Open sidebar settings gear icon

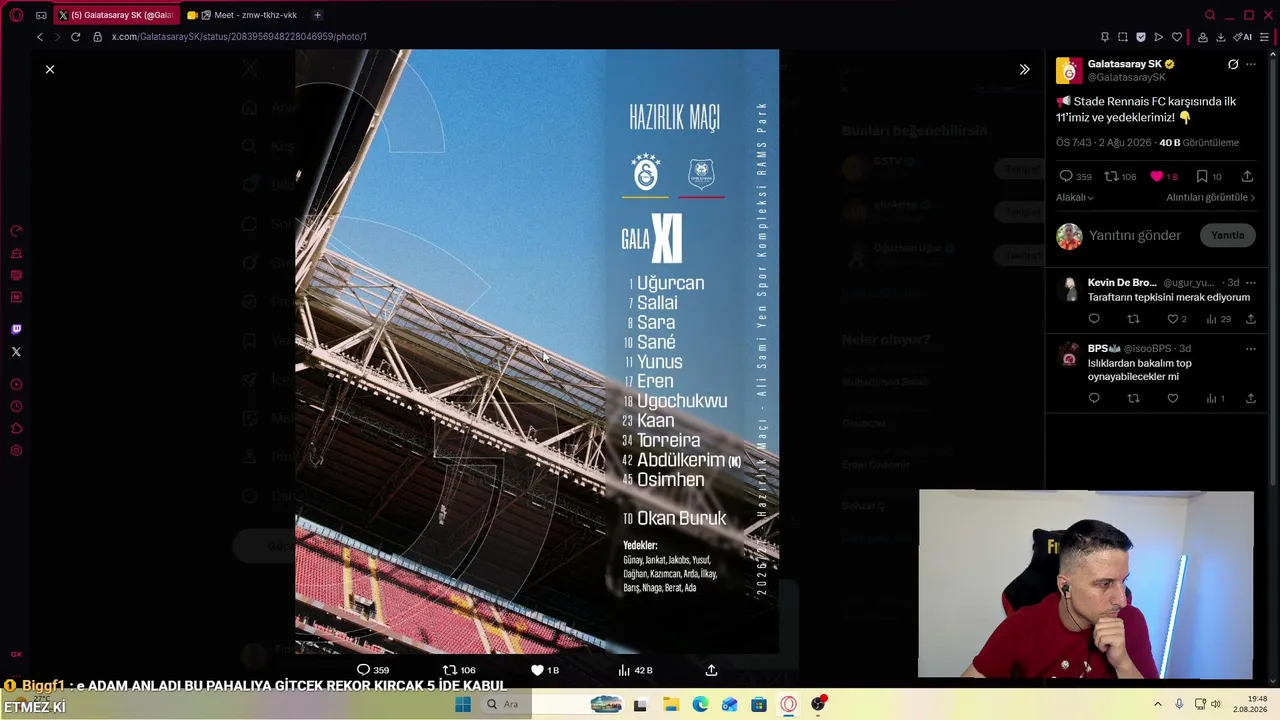click(x=16, y=451)
